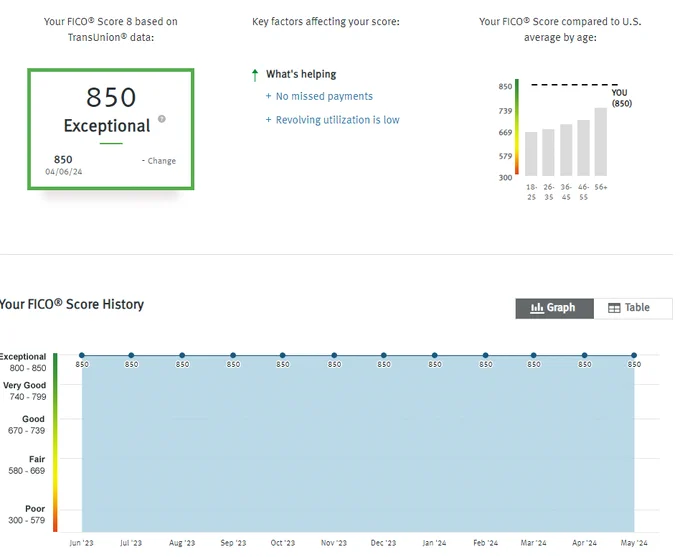Switch to Graph view
The width and height of the screenshot is (680, 557).
pyautogui.click(x=554, y=308)
